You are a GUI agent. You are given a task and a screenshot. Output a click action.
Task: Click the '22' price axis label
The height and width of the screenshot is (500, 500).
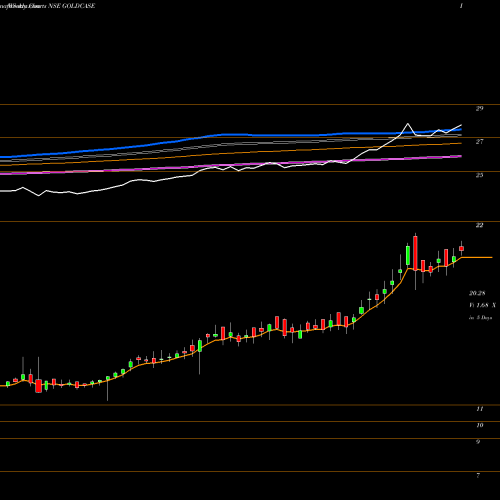click(479, 225)
